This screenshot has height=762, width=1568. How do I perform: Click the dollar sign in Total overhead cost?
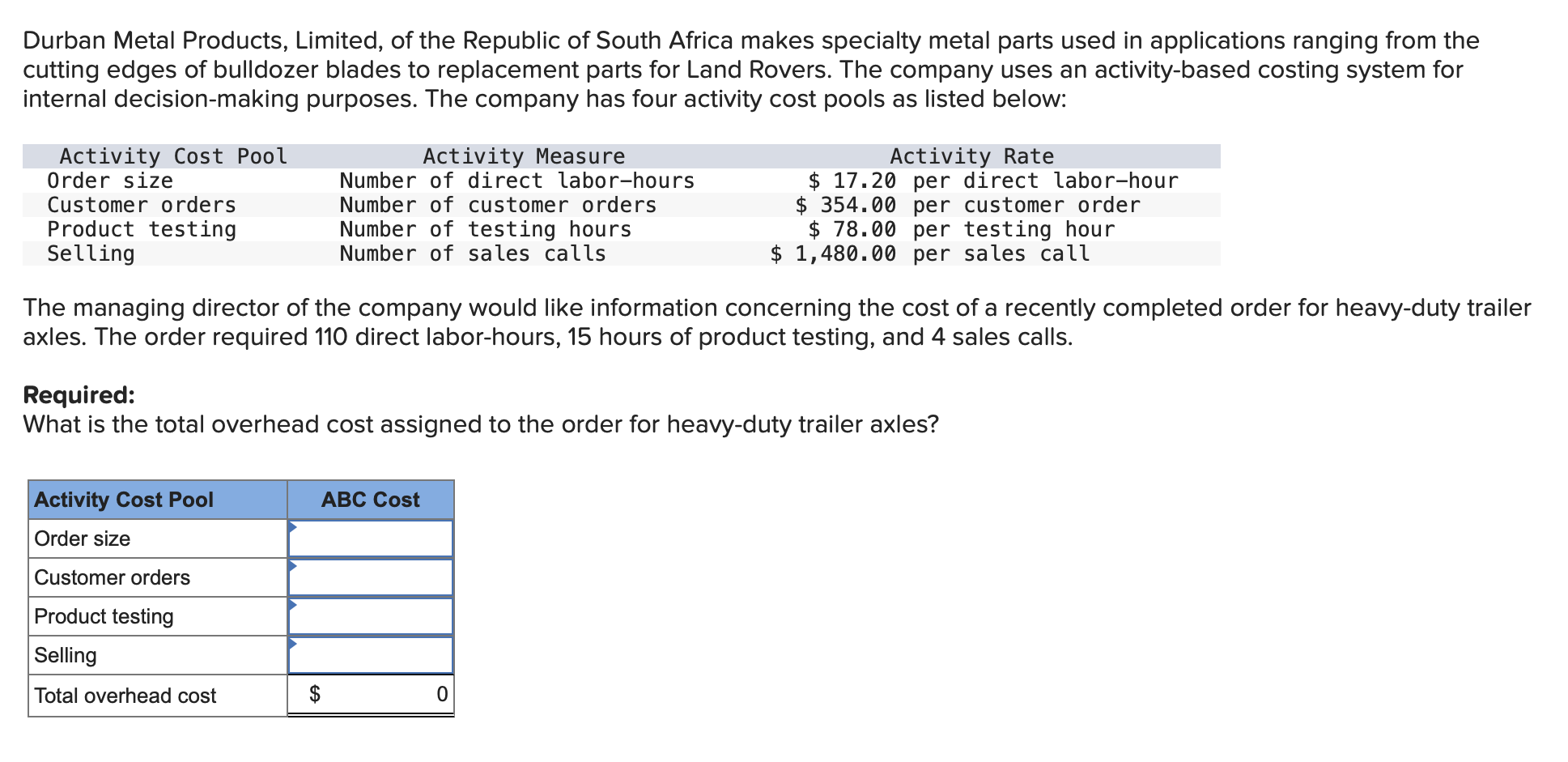[316, 693]
